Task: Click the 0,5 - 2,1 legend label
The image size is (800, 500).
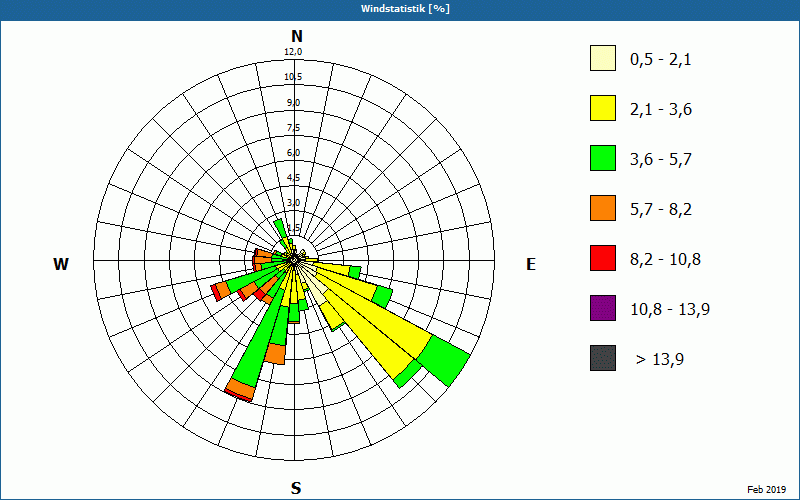Action: click(661, 60)
